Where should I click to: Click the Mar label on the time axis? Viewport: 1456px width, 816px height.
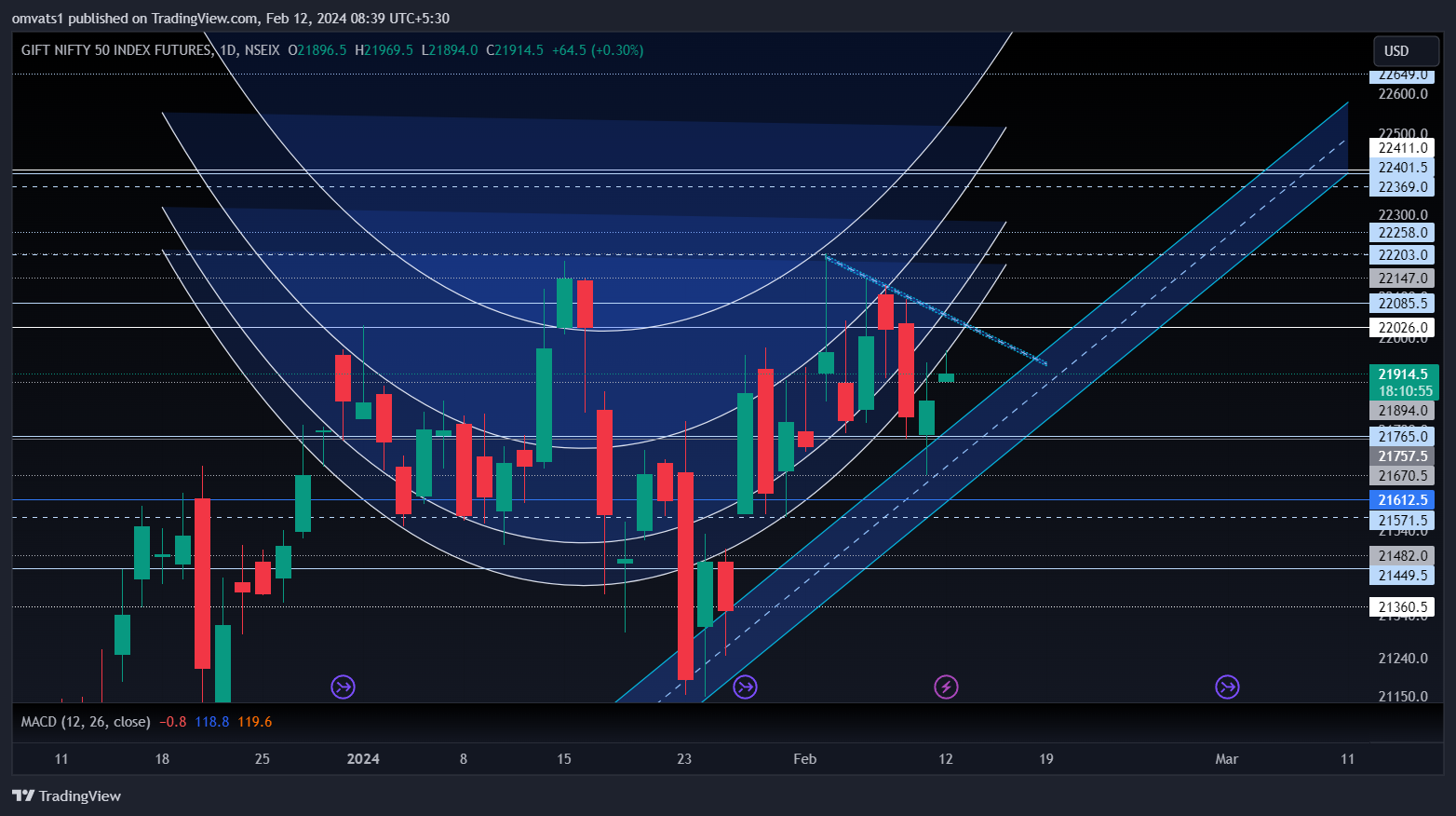[1227, 759]
